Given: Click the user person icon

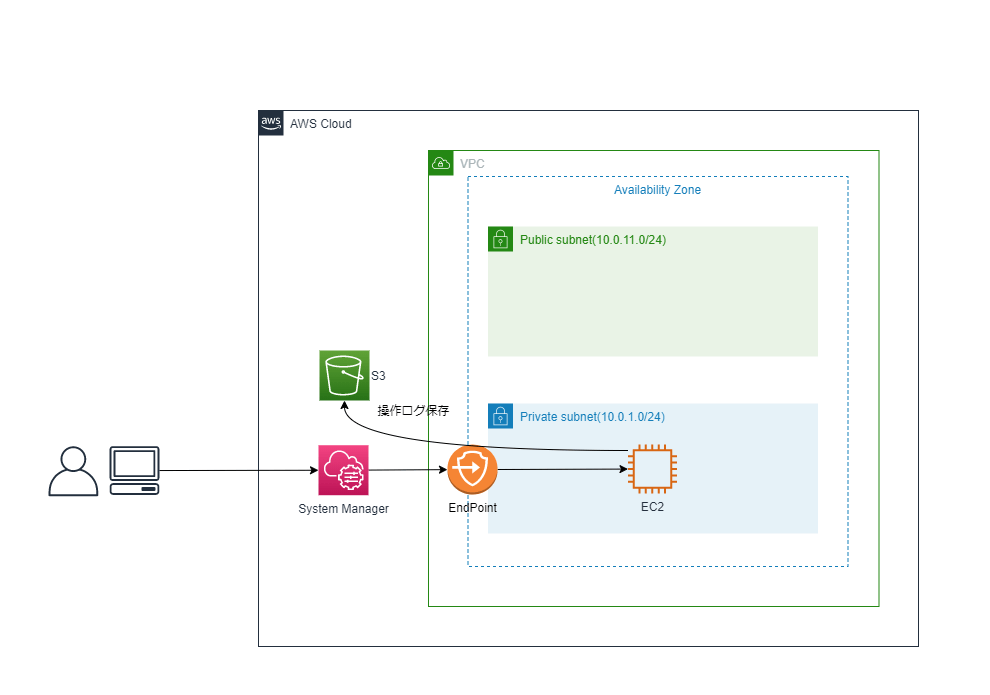Looking at the screenshot, I should click(73, 471).
